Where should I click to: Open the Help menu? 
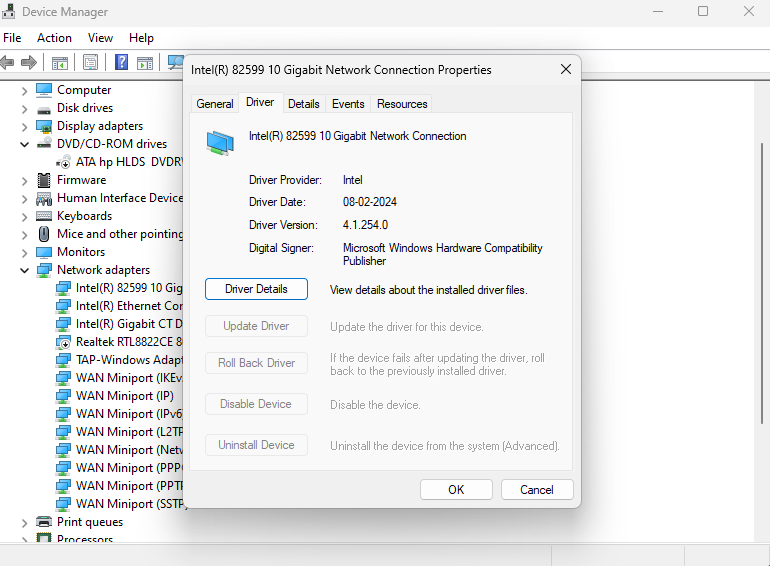[141, 38]
